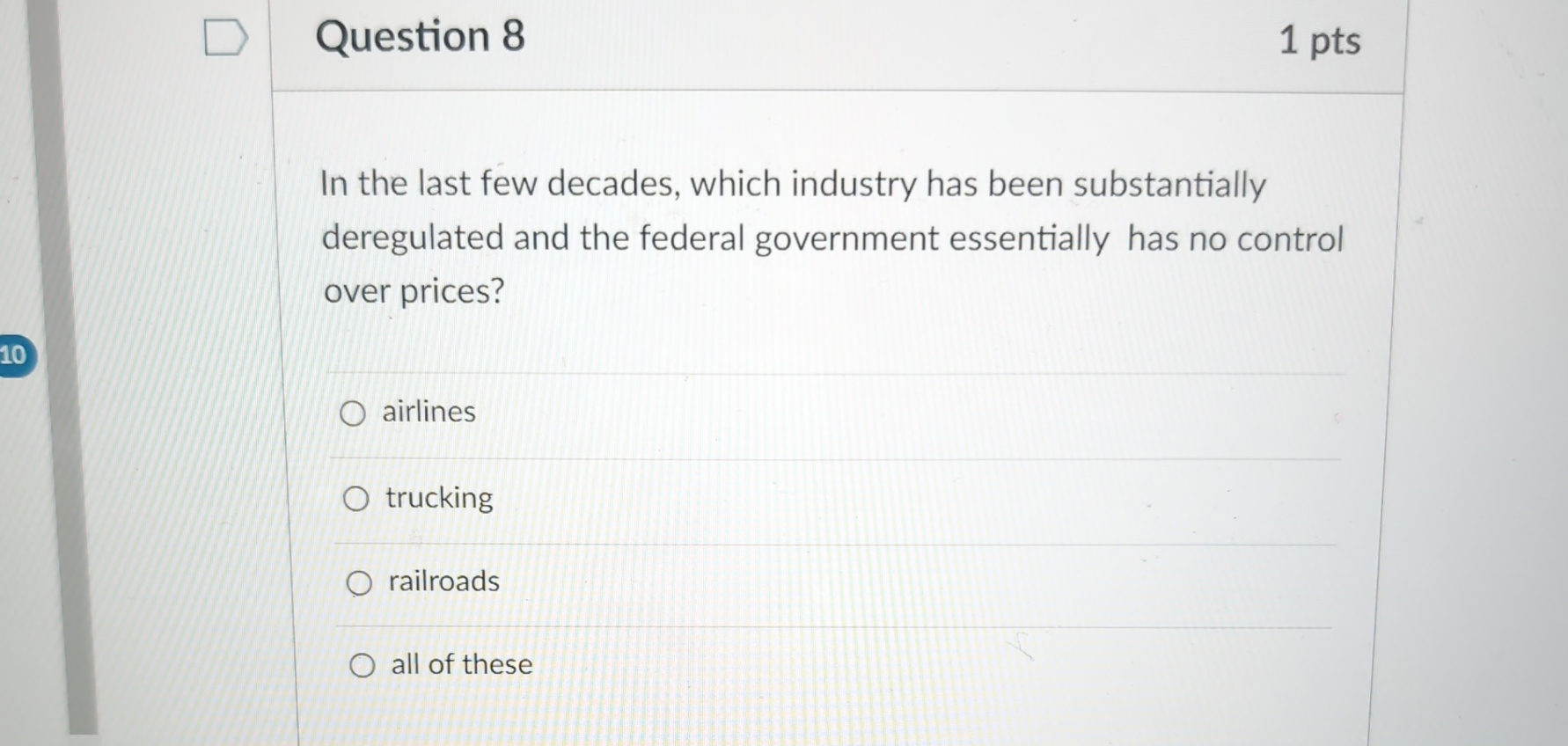Choose the trucking answer option

[356, 499]
